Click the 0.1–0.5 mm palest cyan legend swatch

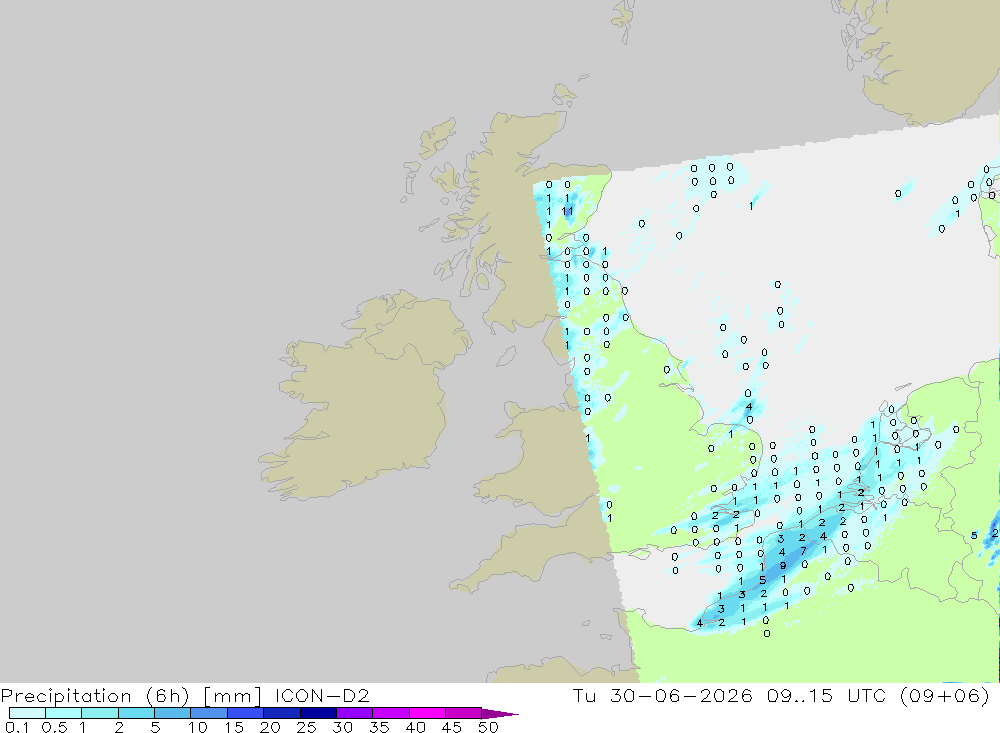[x=27, y=713]
